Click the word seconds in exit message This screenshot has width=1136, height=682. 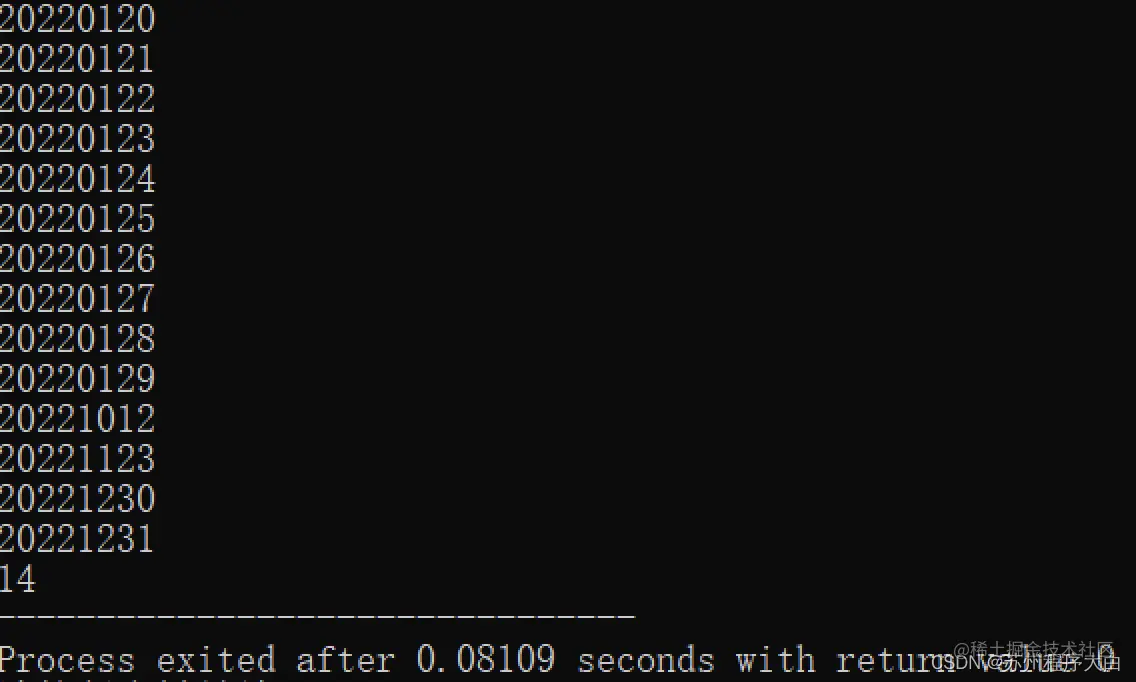(646, 660)
